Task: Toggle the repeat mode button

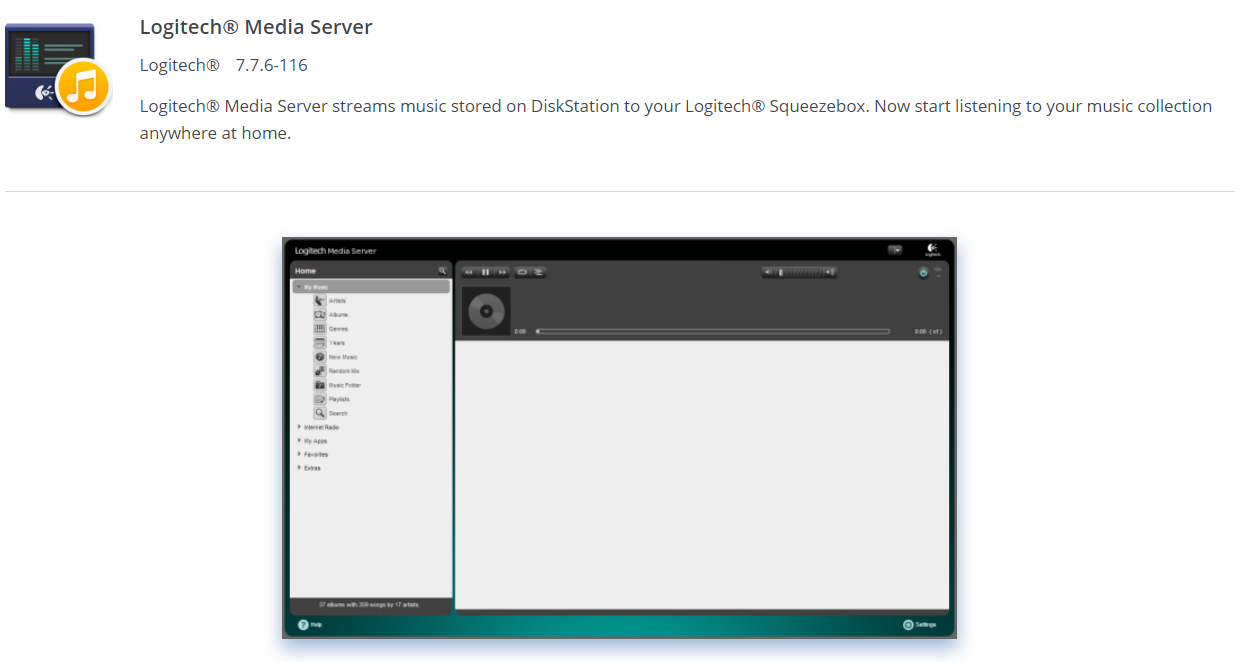Action: [x=522, y=272]
